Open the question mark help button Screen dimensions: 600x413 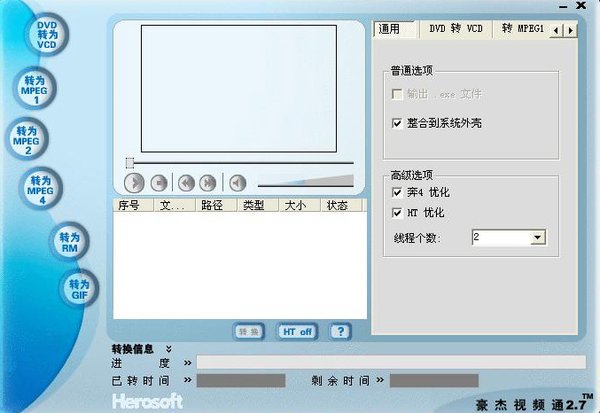pyautogui.click(x=340, y=331)
